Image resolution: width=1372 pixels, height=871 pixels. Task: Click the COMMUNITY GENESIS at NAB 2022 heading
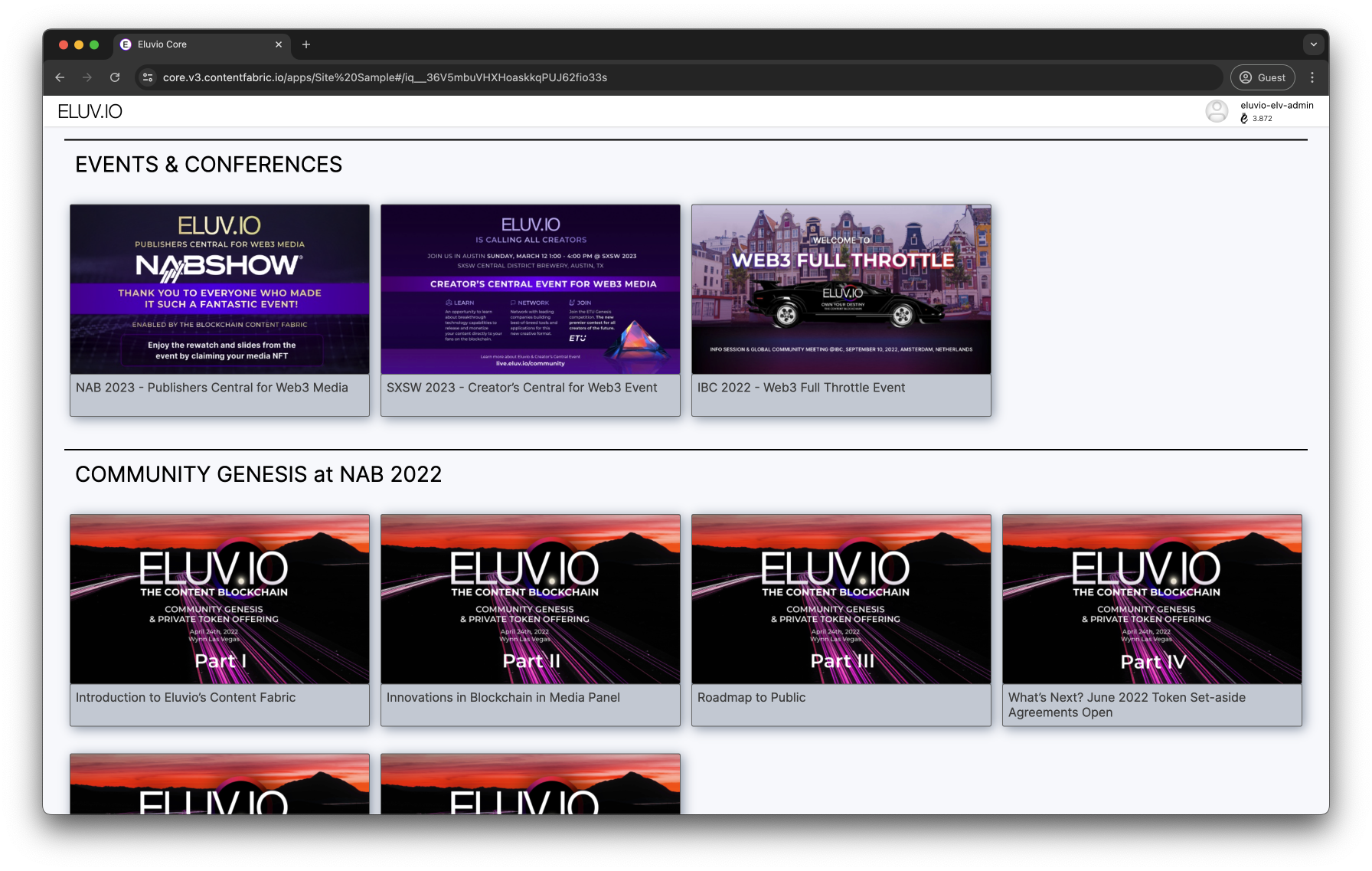(x=259, y=475)
